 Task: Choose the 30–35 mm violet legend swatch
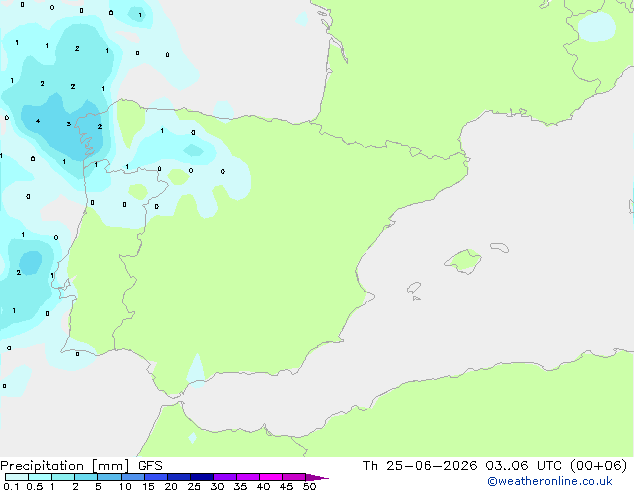click(225, 477)
